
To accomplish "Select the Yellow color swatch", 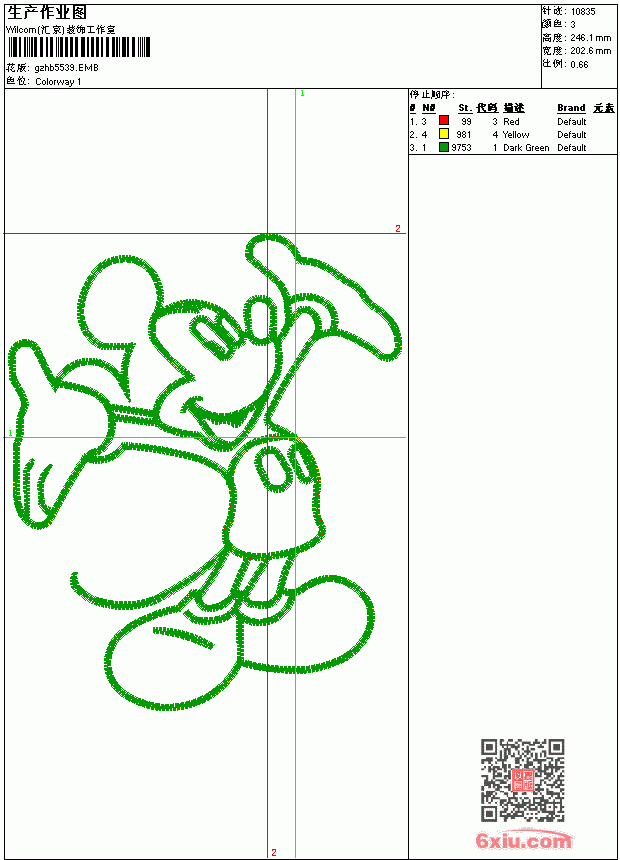I will 444,134.
